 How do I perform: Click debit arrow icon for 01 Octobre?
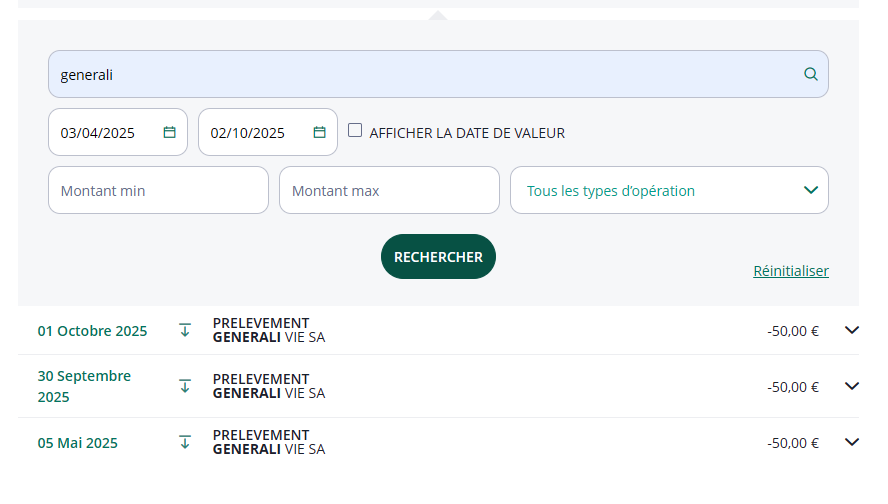tap(185, 330)
